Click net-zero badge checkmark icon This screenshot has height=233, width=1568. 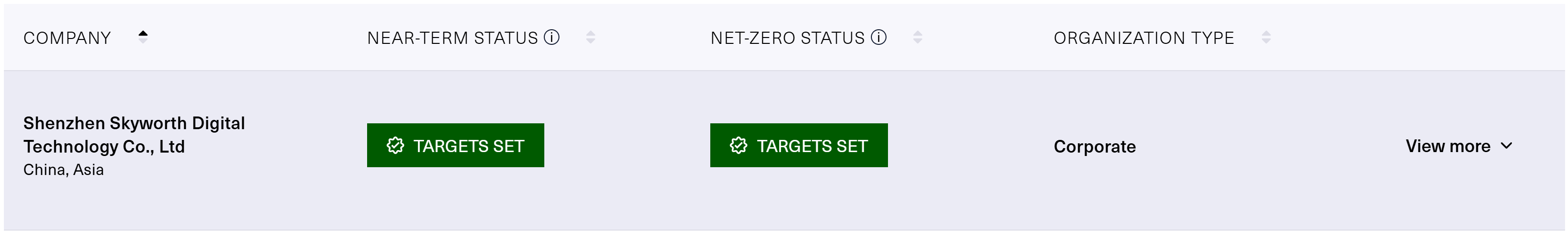pyautogui.click(x=738, y=145)
